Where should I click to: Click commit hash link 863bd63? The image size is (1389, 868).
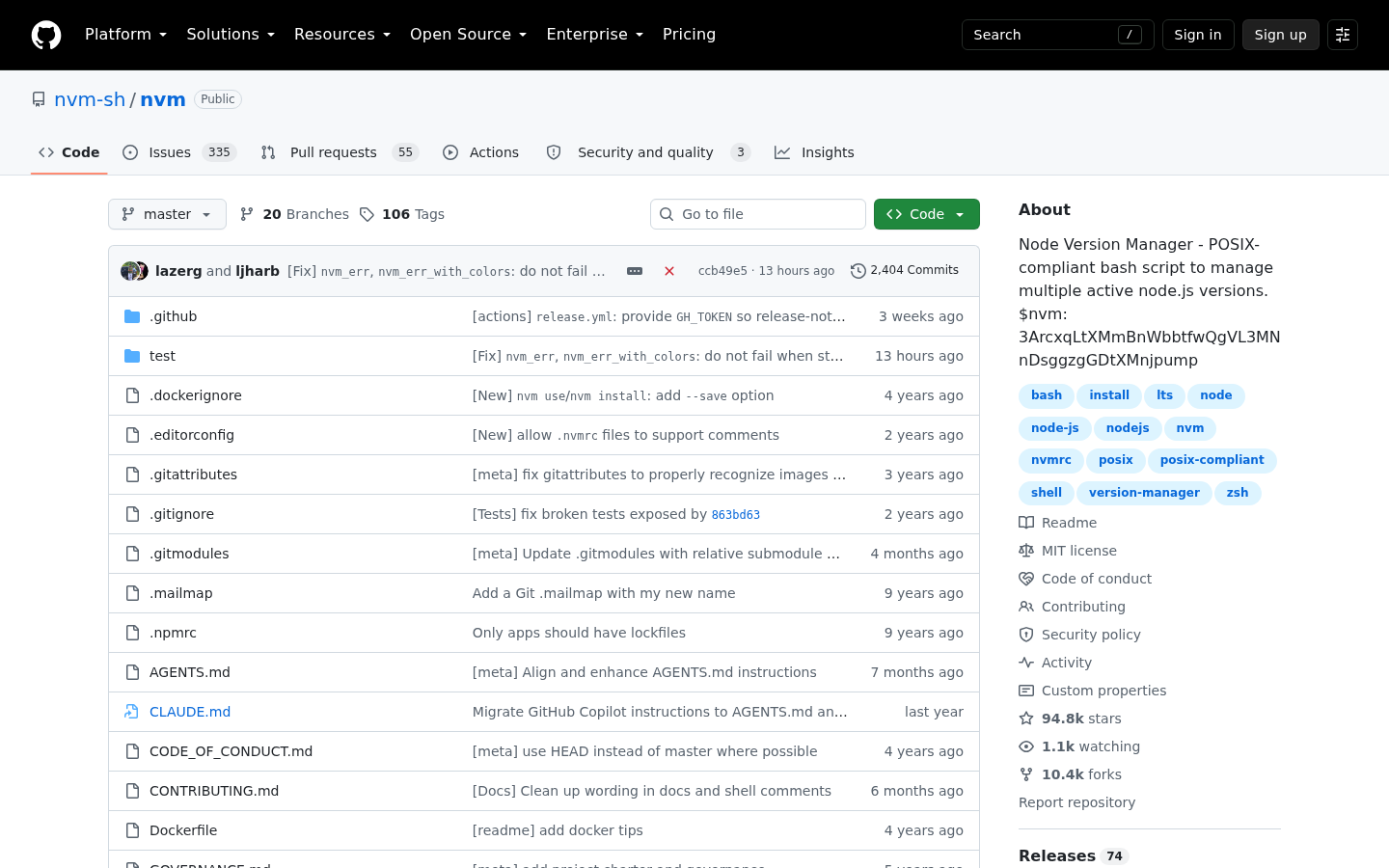pyautogui.click(x=736, y=515)
